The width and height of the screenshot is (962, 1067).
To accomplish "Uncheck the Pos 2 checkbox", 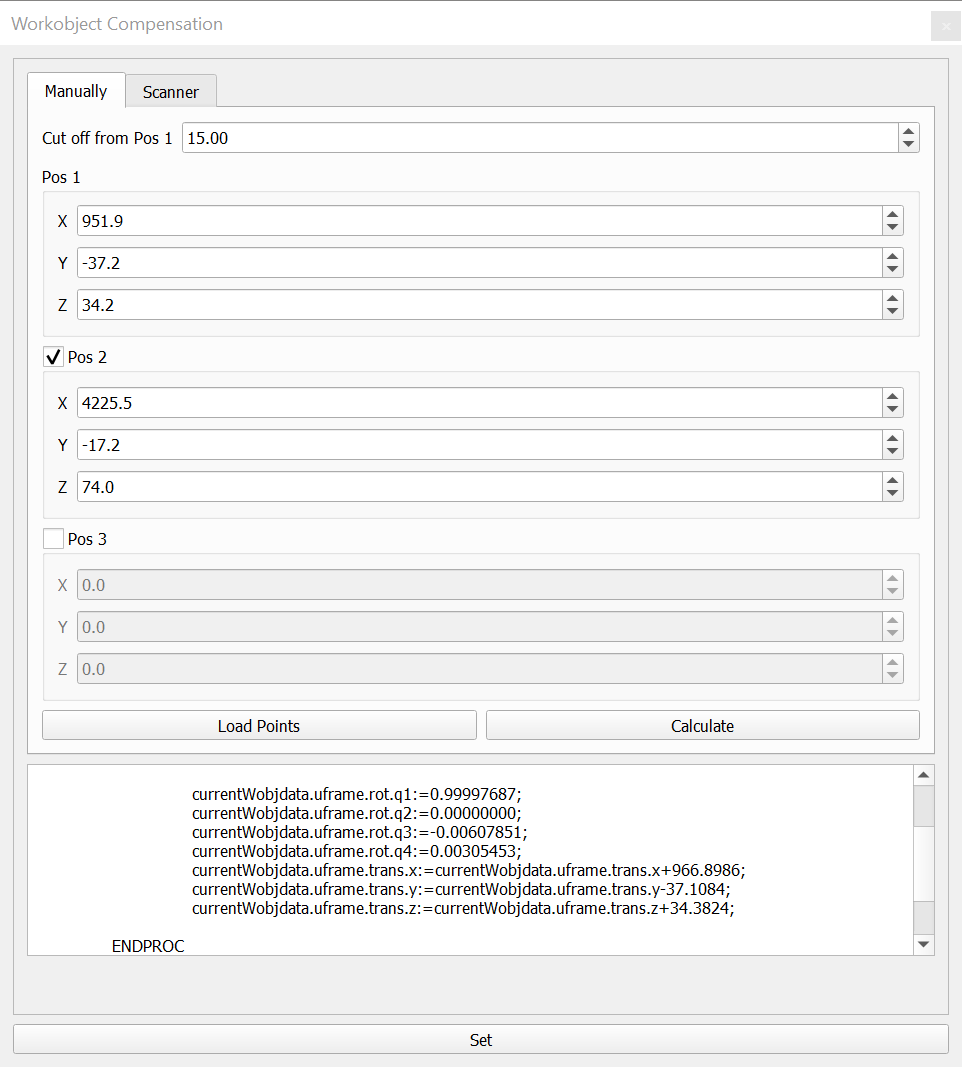I will point(53,357).
